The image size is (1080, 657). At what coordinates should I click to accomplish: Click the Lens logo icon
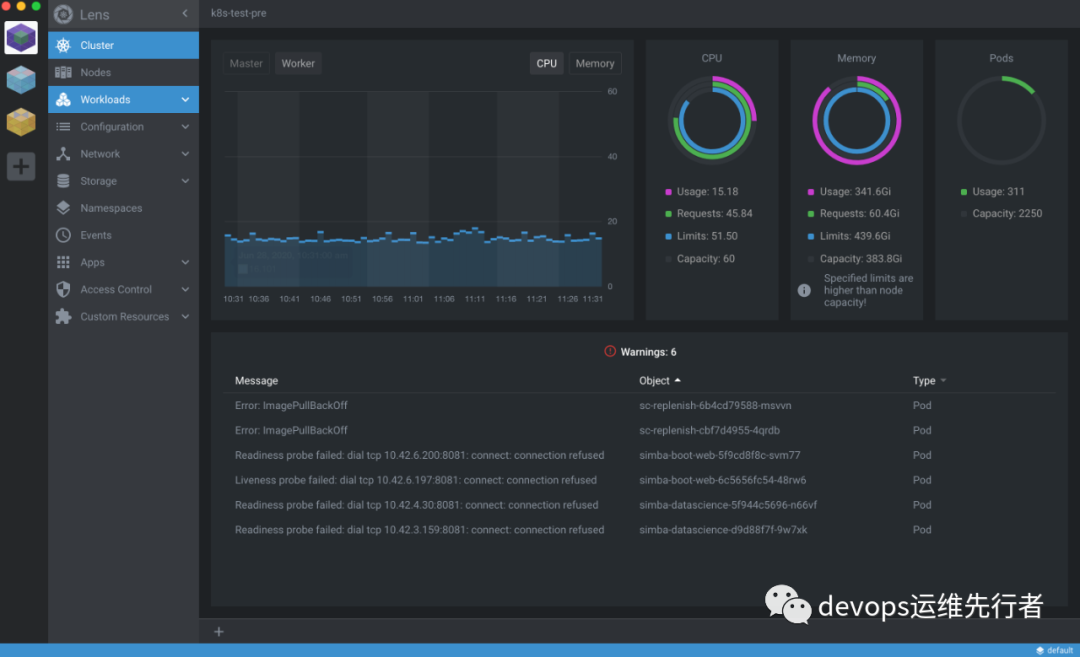click(63, 14)
